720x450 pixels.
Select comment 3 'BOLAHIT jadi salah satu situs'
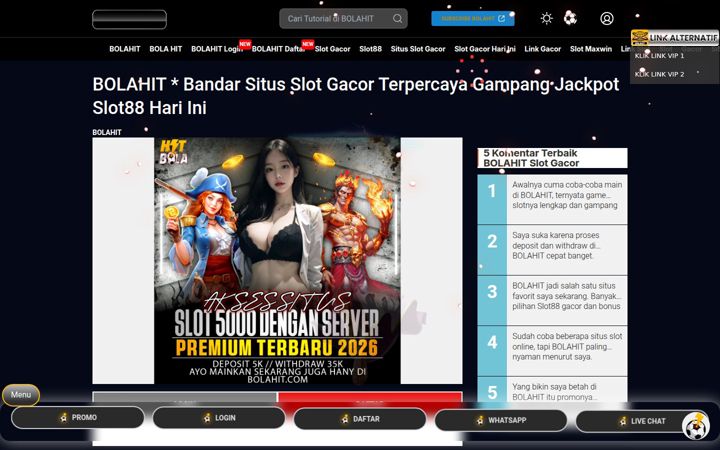(x=567, y=296)
